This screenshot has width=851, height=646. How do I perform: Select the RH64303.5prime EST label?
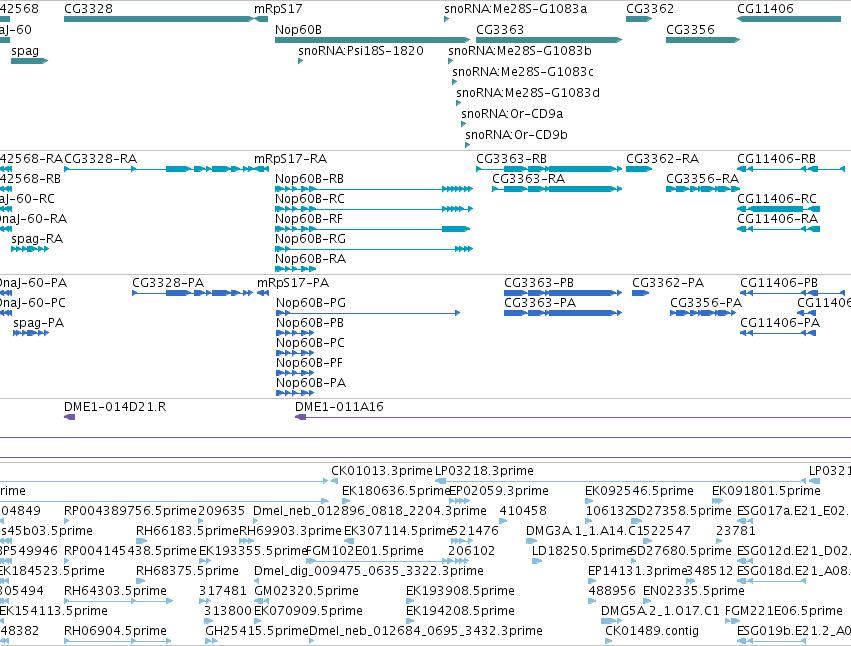coord(115,591)
